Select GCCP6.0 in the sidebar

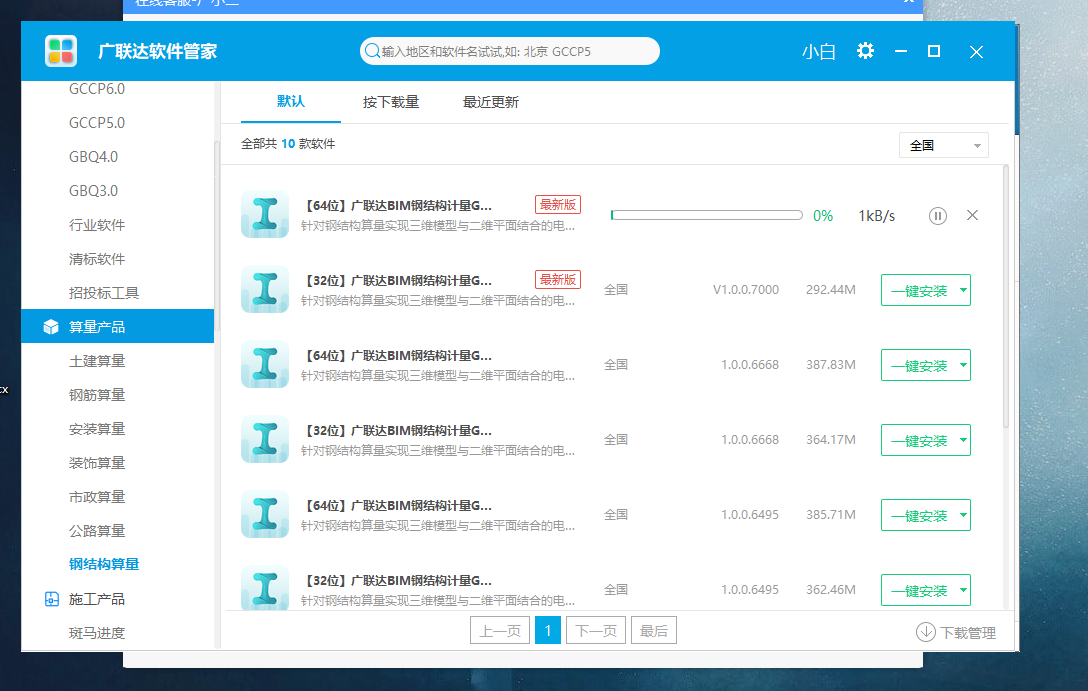(x=96, y=89)
